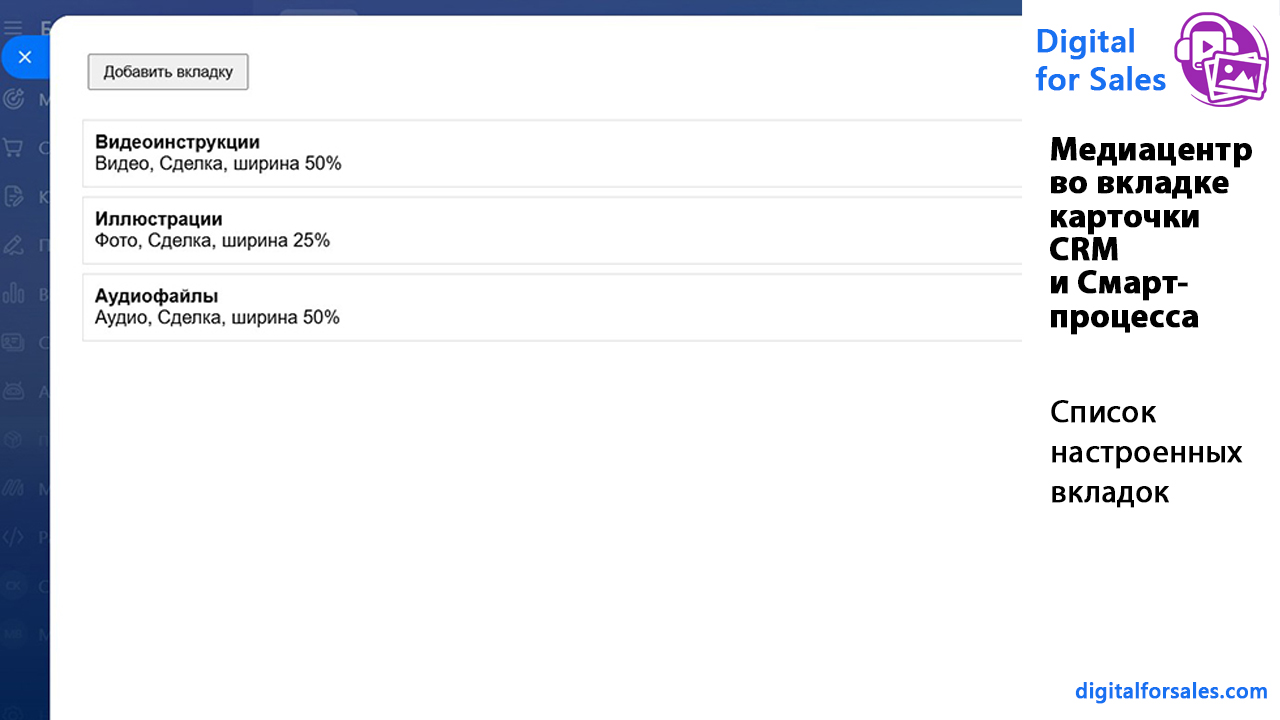Open the Видеоинструкции tab entry
Viewport: 1280px width, 720px height.
coord(177,143)
